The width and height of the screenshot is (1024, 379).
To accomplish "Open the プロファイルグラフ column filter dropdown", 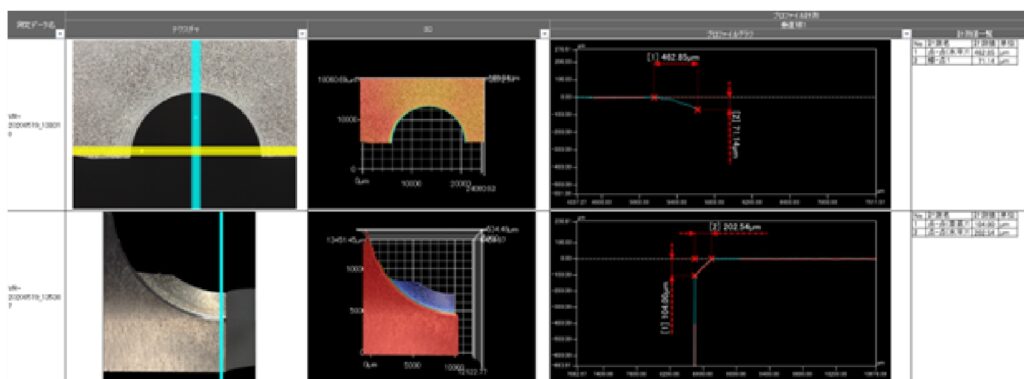I will 905,33.
